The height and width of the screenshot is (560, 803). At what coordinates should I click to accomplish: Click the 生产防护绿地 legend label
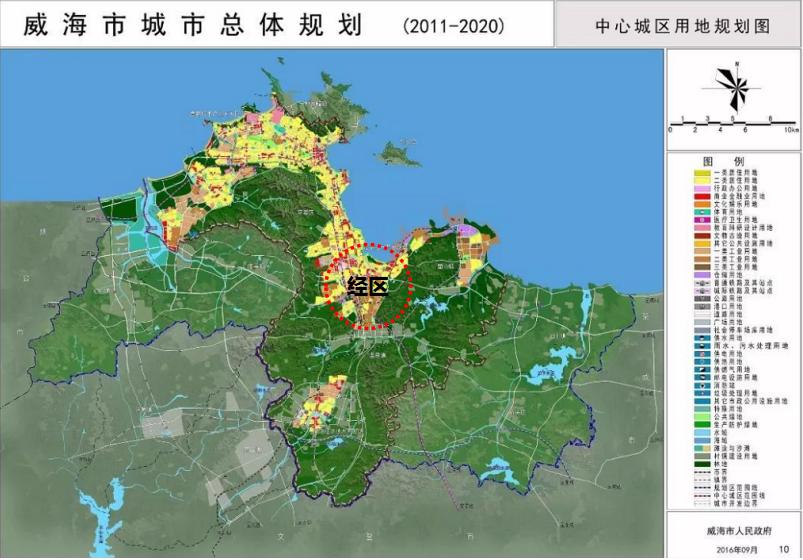[x=735, y=425]
